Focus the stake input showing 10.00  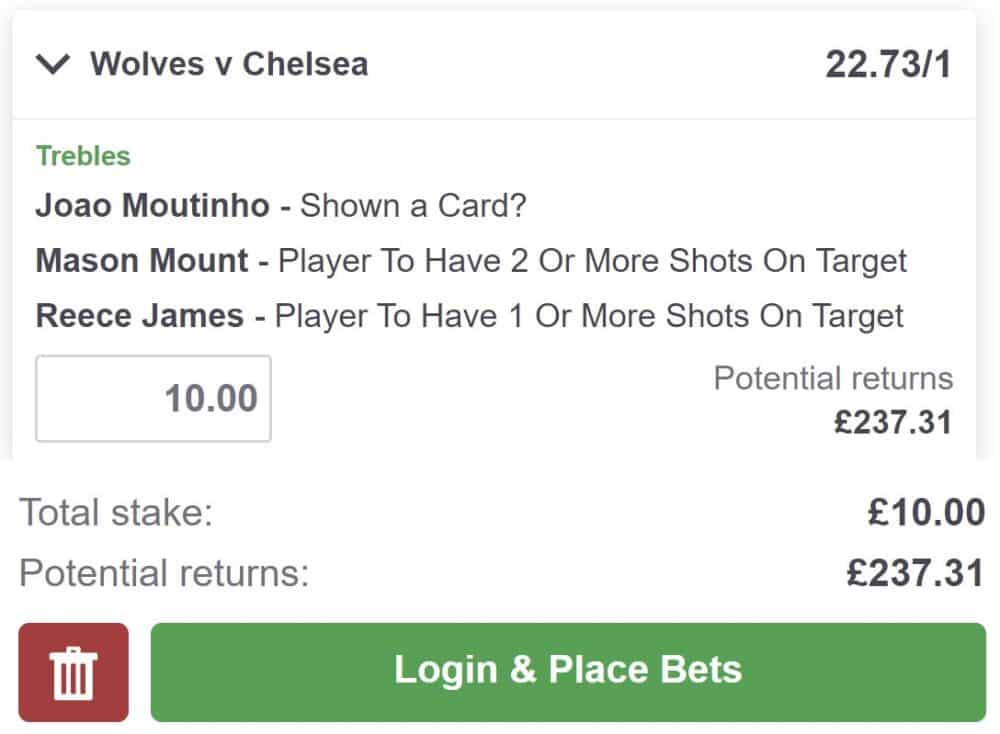click(153, 398)
